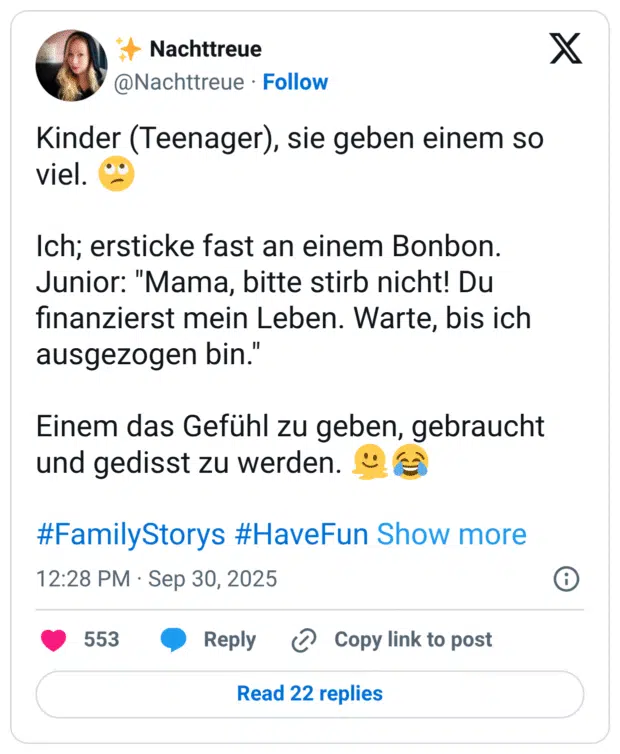Select the "Copy link to post" text
620x754 pixels.
coord(413,640)
